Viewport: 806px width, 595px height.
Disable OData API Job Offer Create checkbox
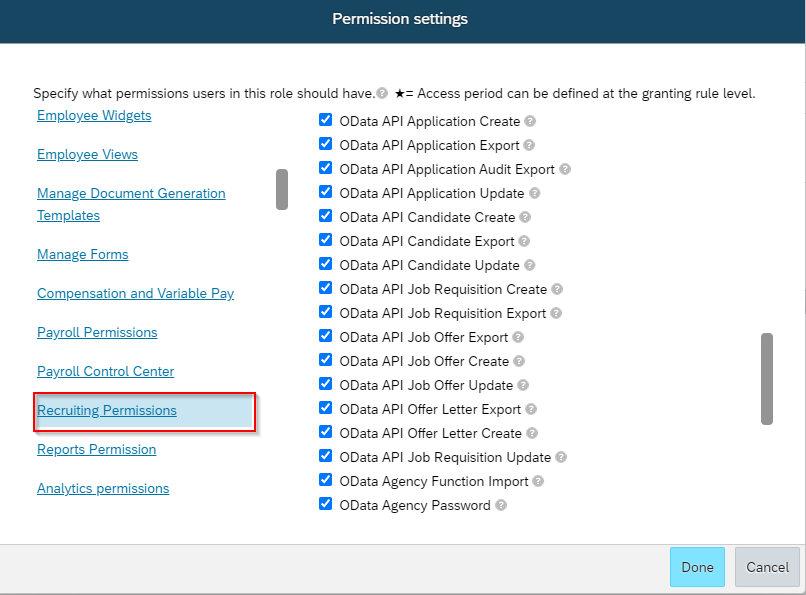click(325, 360)
